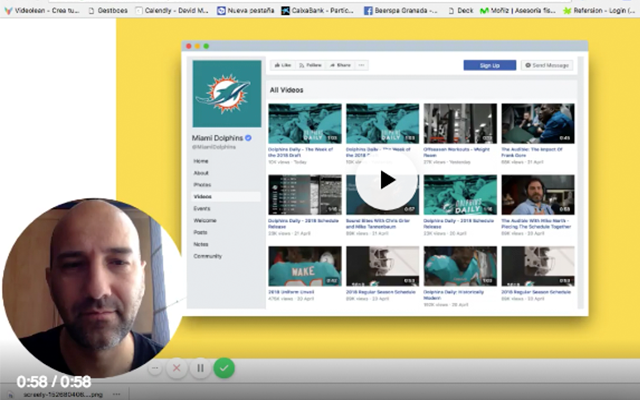Open the Videolean bookmark

(x=42, y=10)
